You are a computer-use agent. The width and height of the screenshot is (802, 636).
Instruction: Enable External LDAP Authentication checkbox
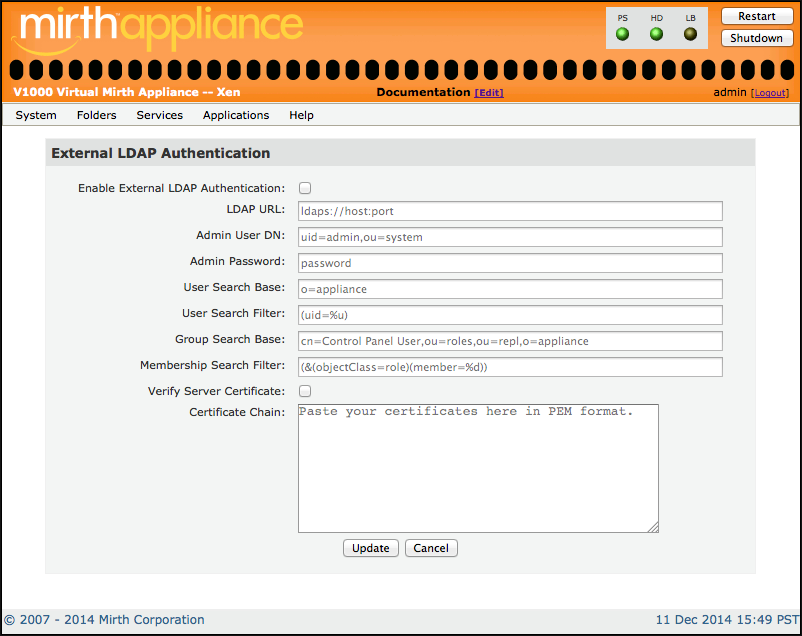coord(305,188)
